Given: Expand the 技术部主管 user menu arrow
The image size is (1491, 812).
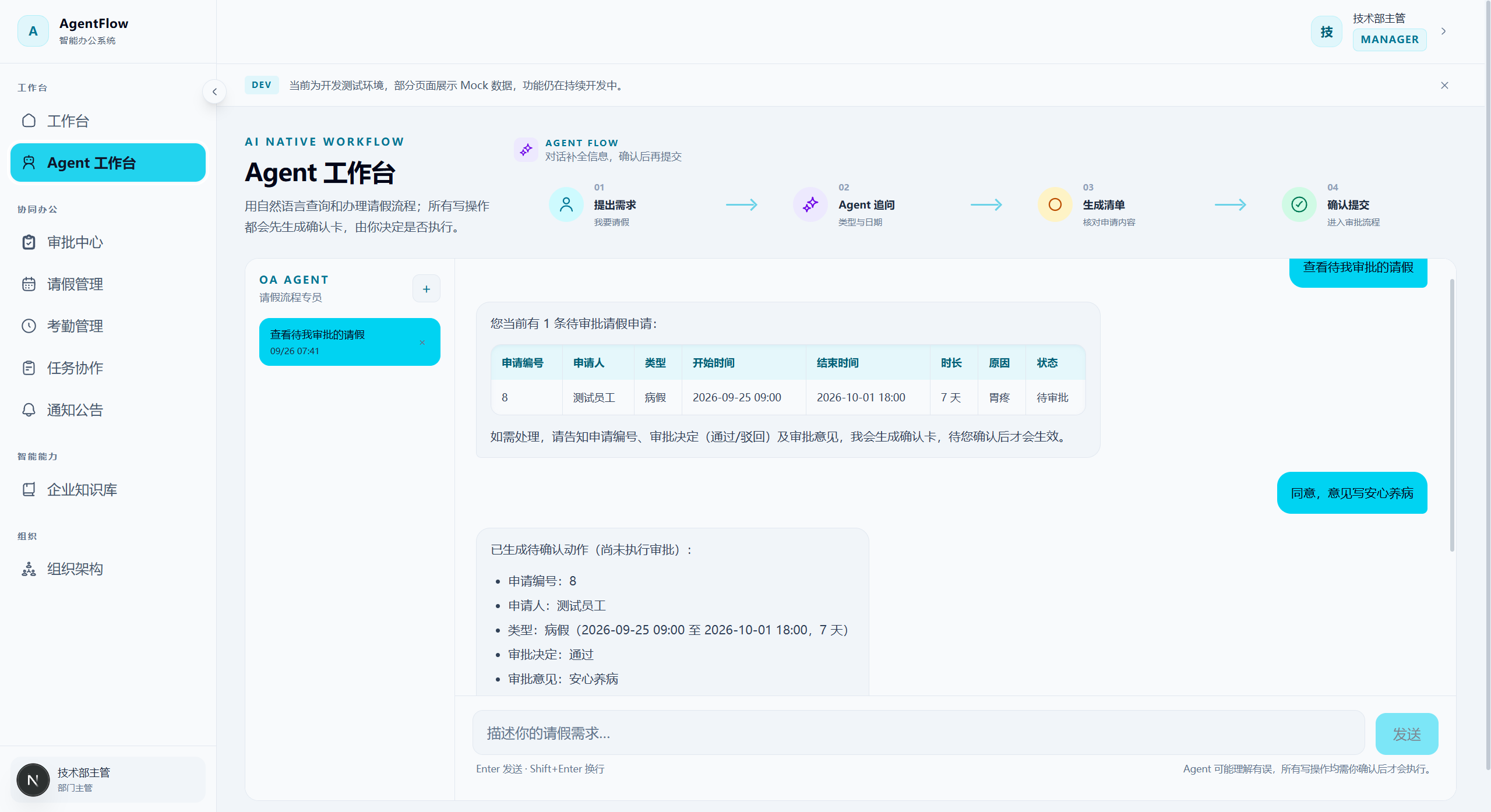Looking at the screenshot, I should [x=1444, y=31].
